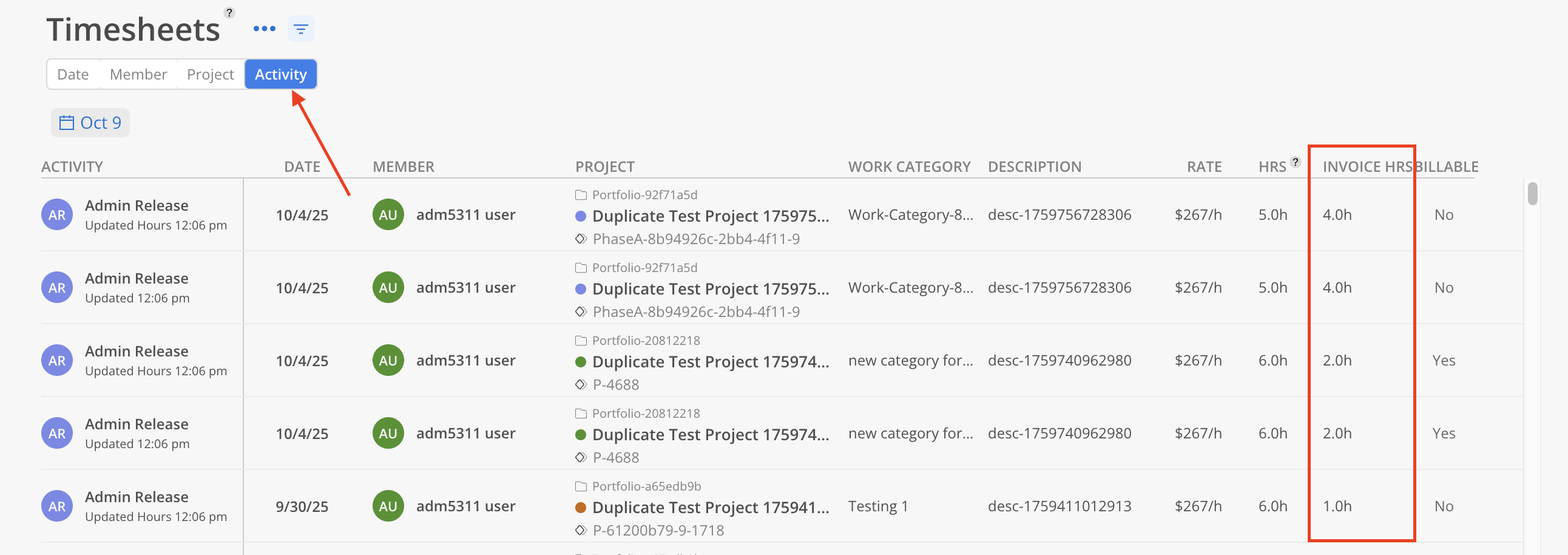This screenshot has height=555, width=1568.
Task: Click P-4688 tag icon in 'Updated 12:06 pm' row
Action: pos(581,457)
